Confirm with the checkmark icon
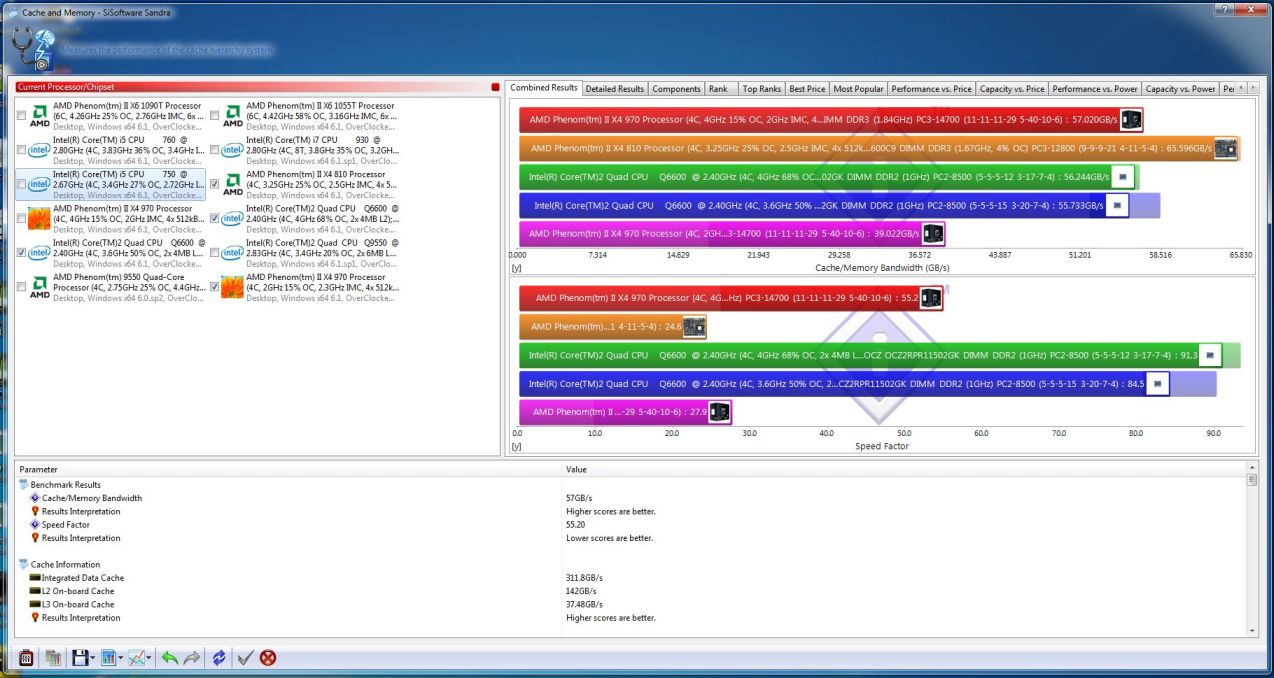The image size is (1274, 678). [x=246, y=658]
